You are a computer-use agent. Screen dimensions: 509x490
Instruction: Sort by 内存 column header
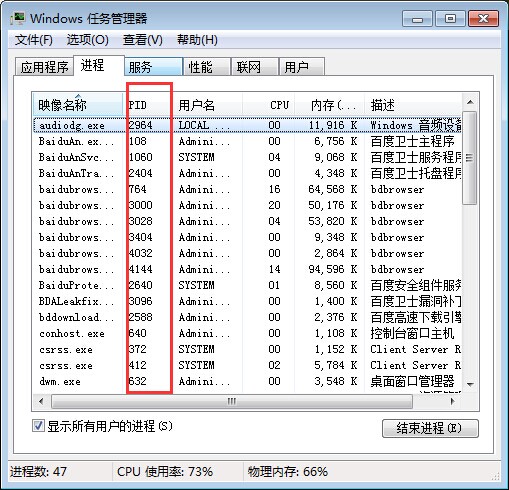pos(329,105)
